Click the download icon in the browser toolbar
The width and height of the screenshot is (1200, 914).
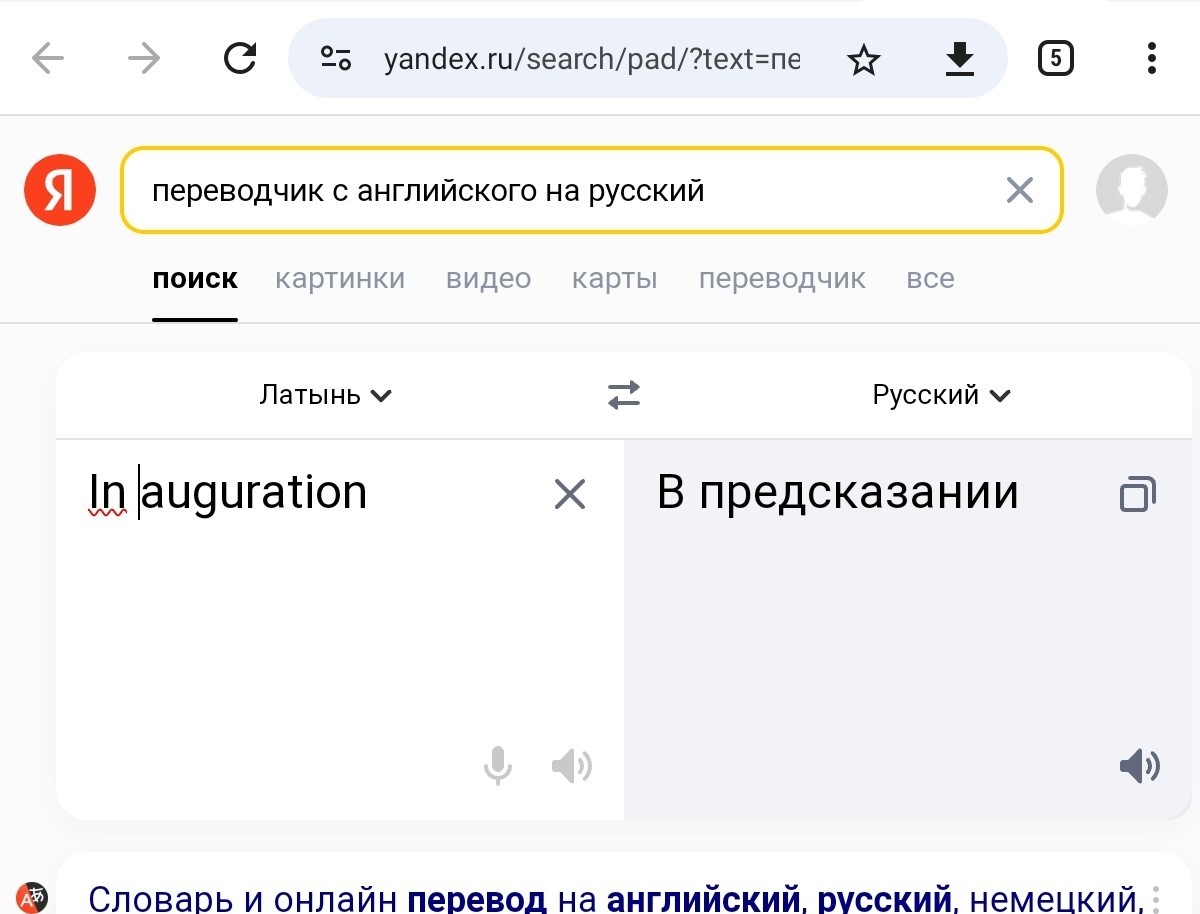point(960,59)
